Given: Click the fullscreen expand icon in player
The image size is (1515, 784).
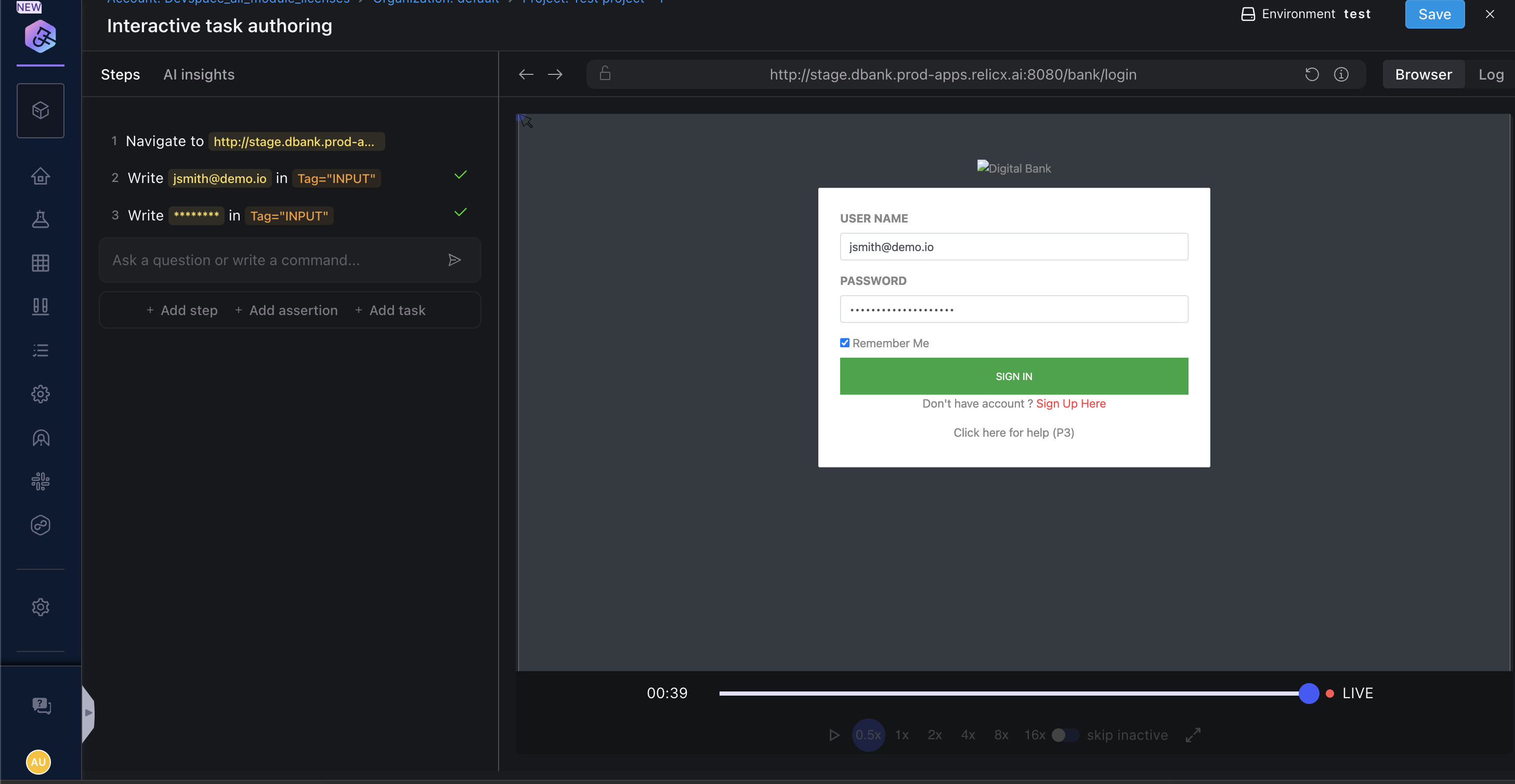Looking at the screenshot, I should click(x=1193, y=735).
